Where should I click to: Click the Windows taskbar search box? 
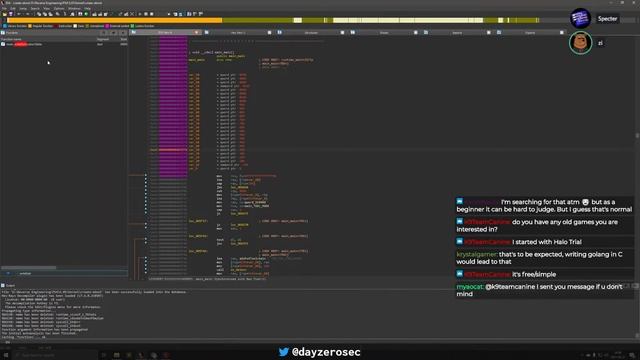point(55,355)
